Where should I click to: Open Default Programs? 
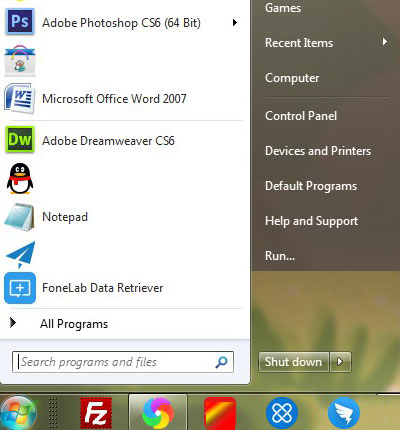point(311,186)
